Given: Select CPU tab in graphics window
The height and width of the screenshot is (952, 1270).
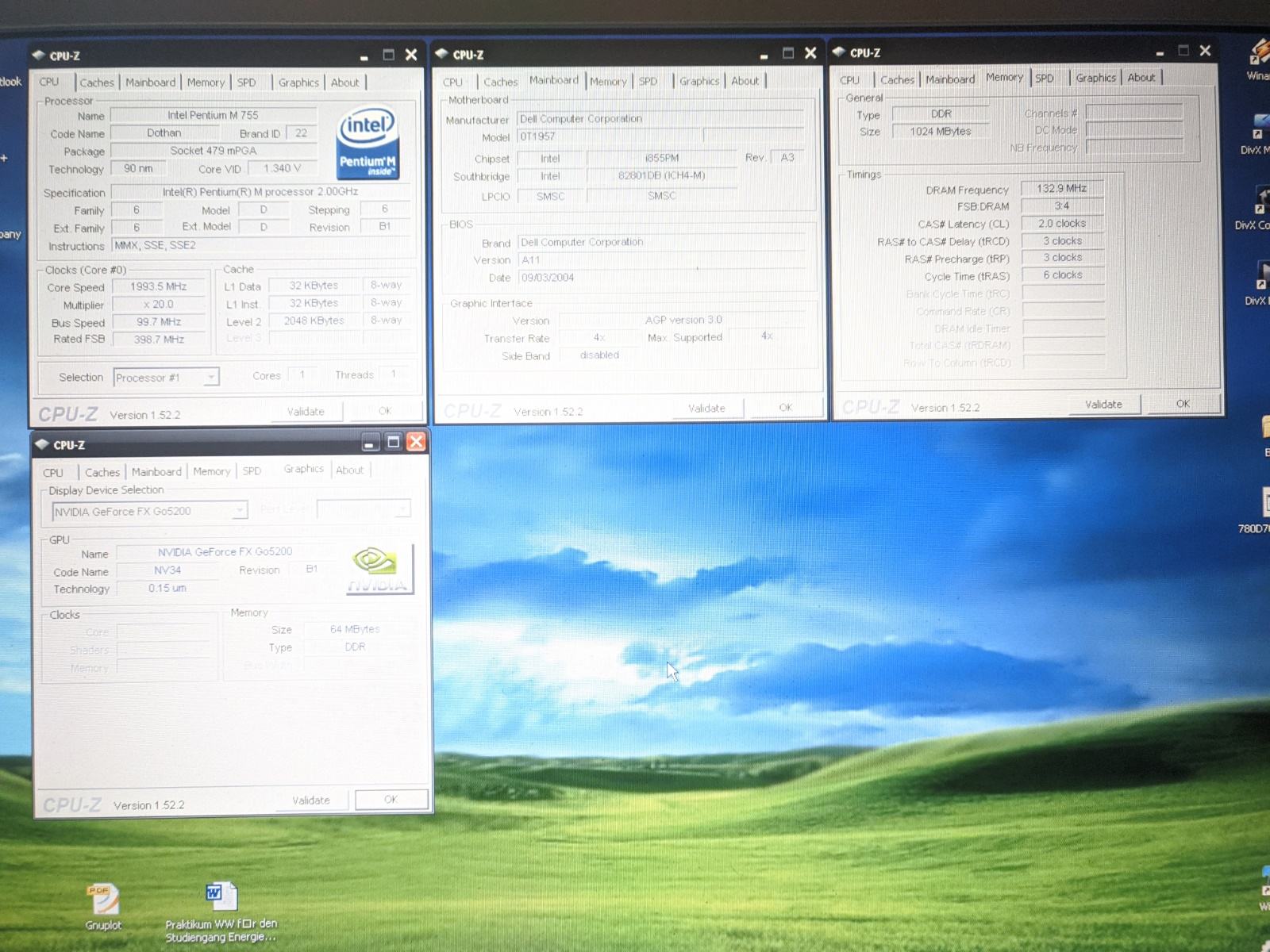Looking at the screenshot, I should click(x=53, y=472).
